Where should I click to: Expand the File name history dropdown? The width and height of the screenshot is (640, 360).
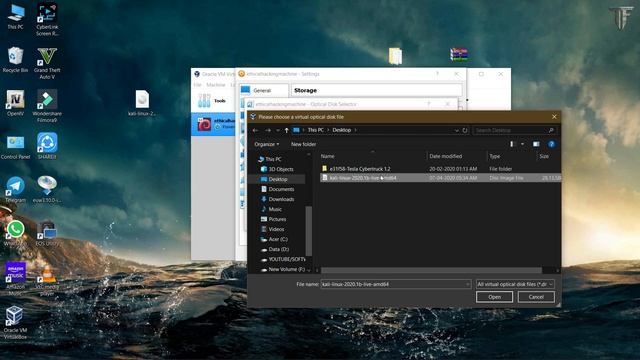click(x=467, y=284)
